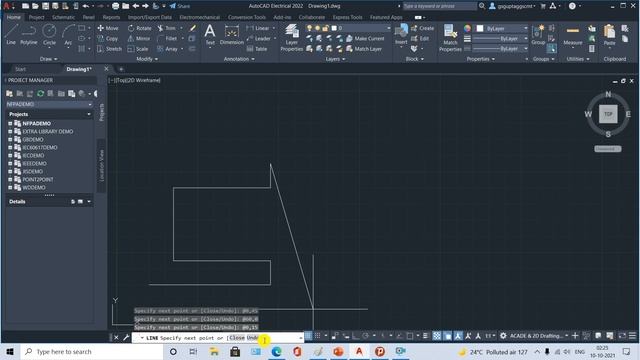640x360 pixels.
Task: Click the Plot printer icon in quick access toolbar
Action: (x=116, y=6)
